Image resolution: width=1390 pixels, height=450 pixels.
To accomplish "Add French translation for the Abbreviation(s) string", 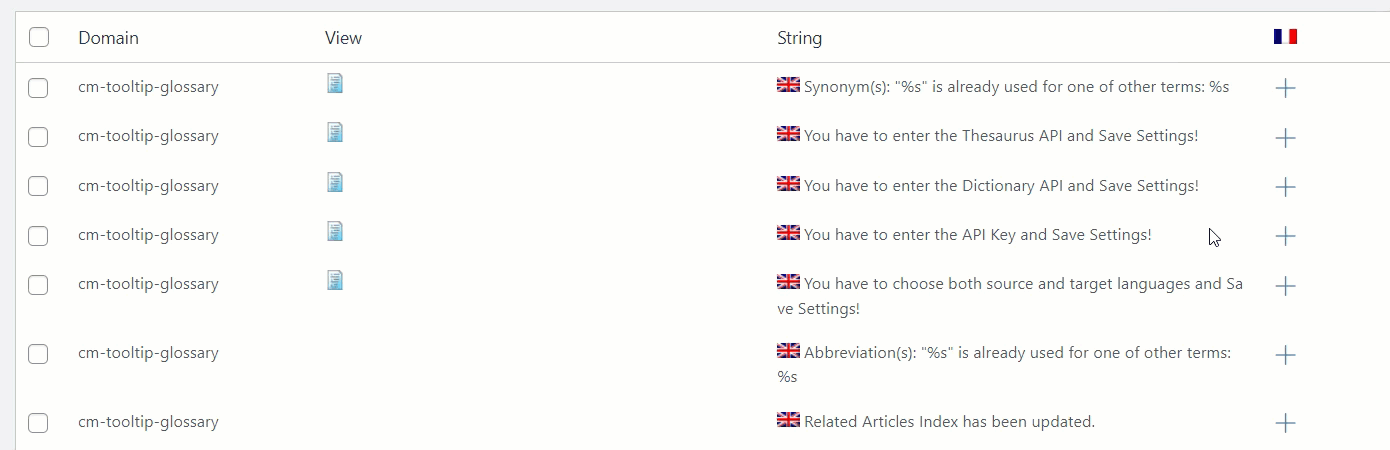I will tap(1286, 355).
